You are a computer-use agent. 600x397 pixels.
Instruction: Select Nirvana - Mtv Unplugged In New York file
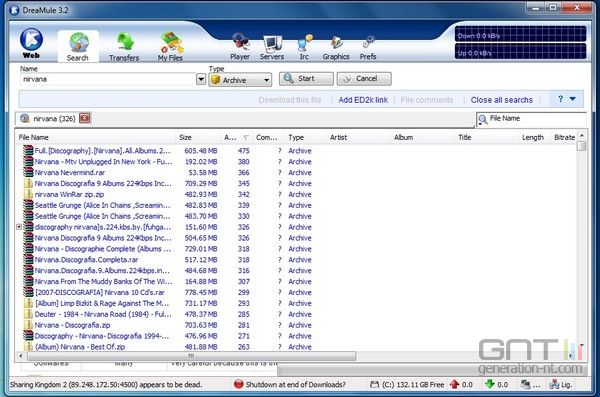103,162
